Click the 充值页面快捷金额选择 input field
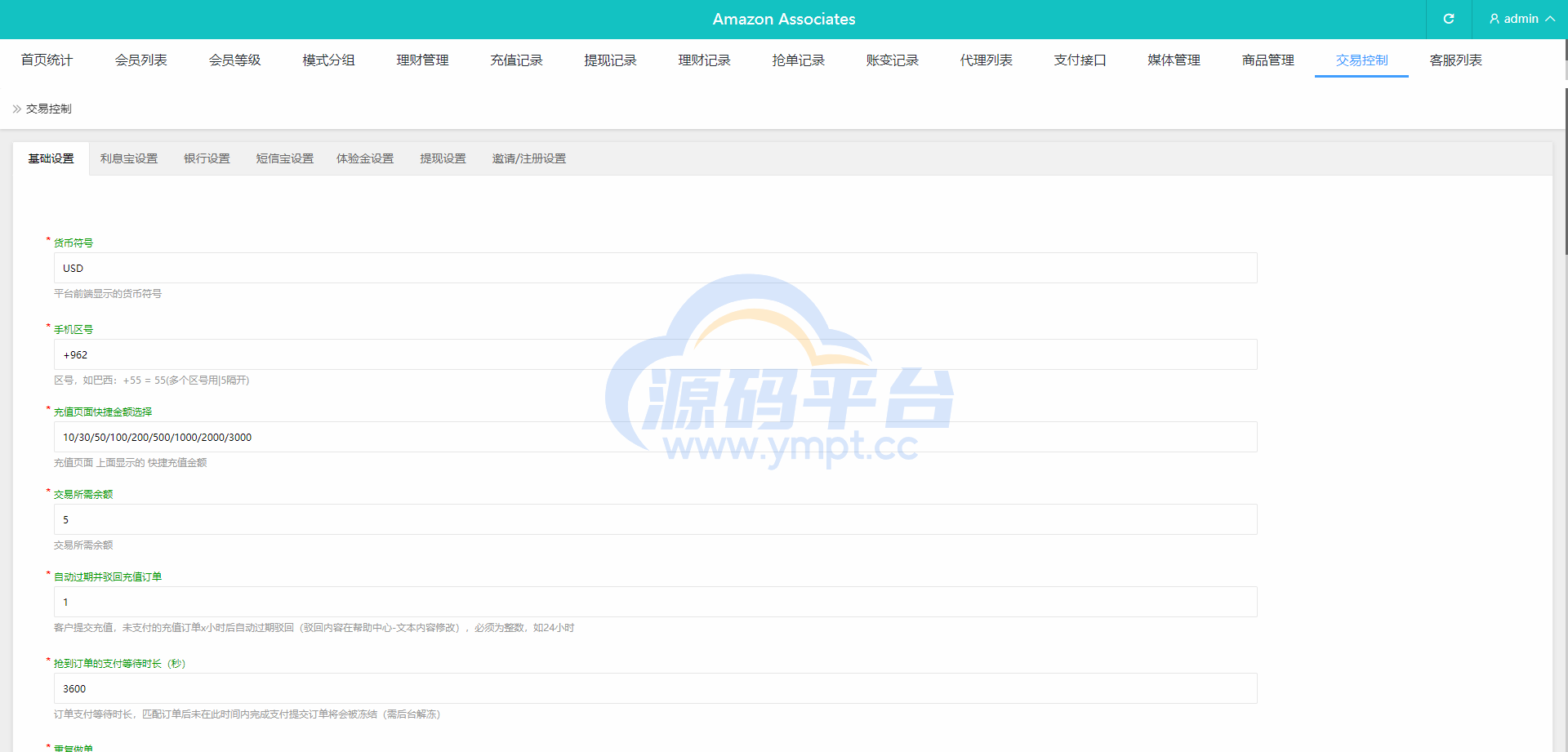The height and width of the screenshot is (752, 1568). 655,437
